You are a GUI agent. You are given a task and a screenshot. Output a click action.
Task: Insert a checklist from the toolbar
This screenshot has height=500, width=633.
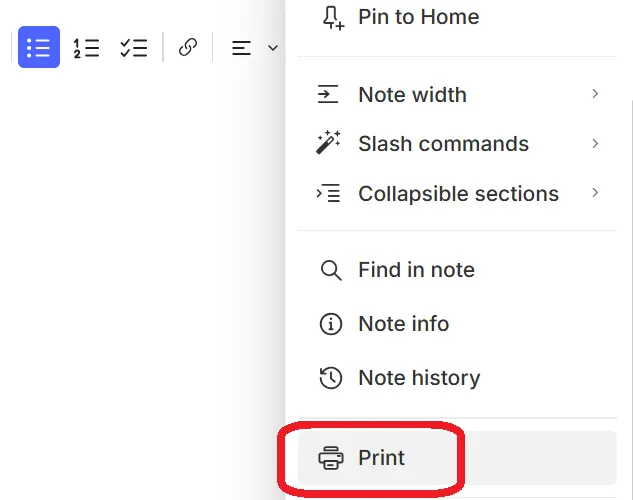134,48
